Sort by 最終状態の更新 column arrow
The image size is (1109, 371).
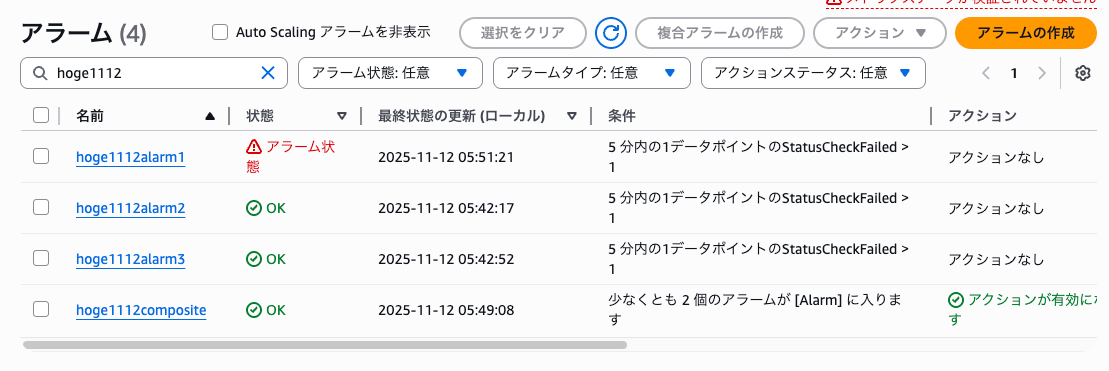point(572,117)
